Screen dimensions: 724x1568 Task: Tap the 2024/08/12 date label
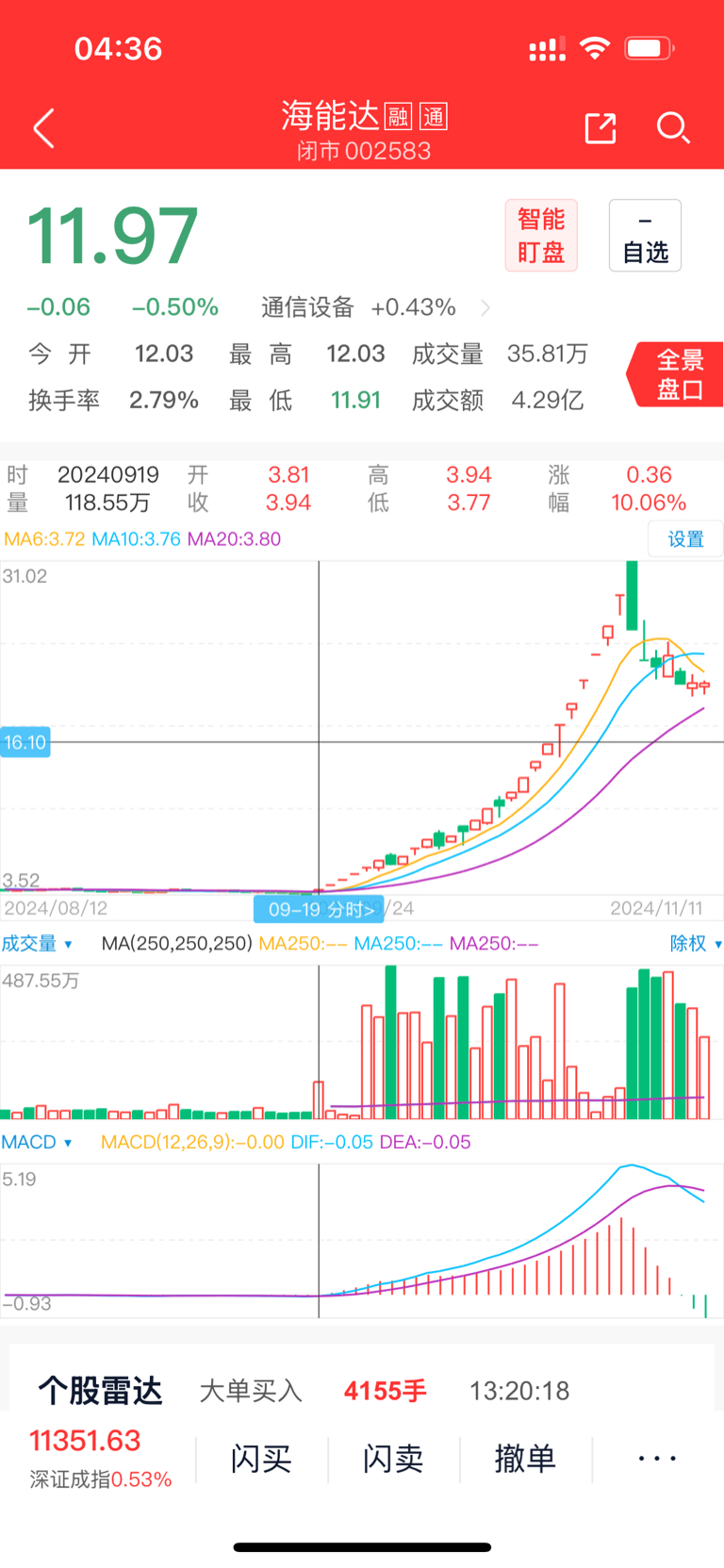point(56,908)
